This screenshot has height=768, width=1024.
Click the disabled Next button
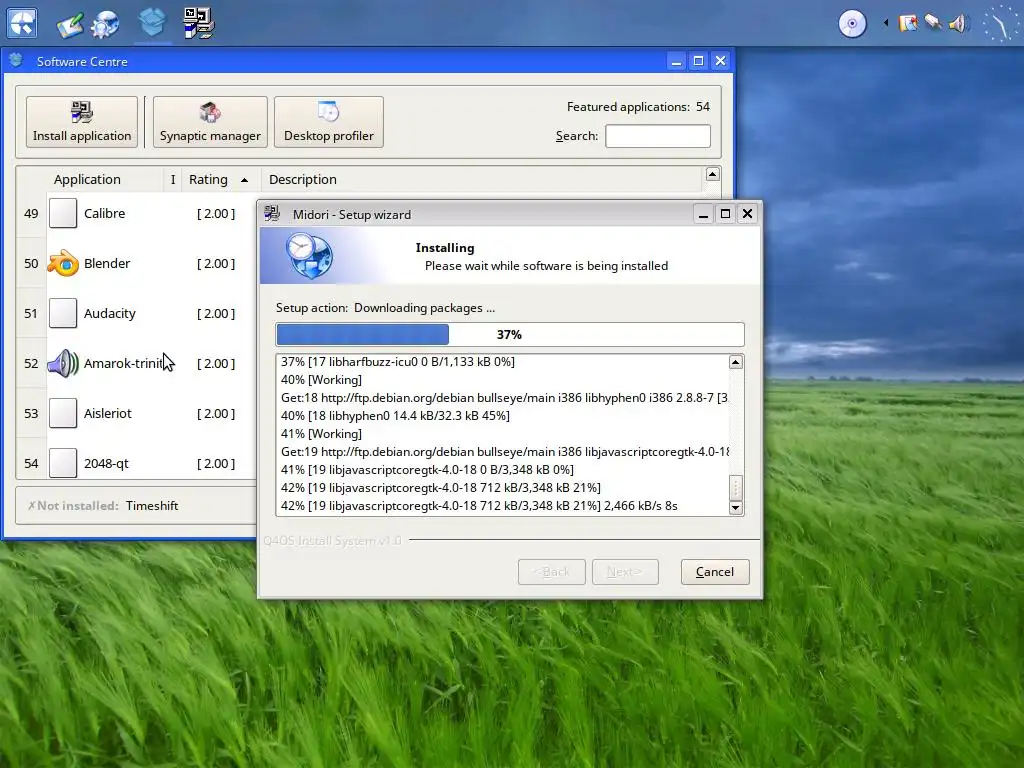tap(625, 572)
